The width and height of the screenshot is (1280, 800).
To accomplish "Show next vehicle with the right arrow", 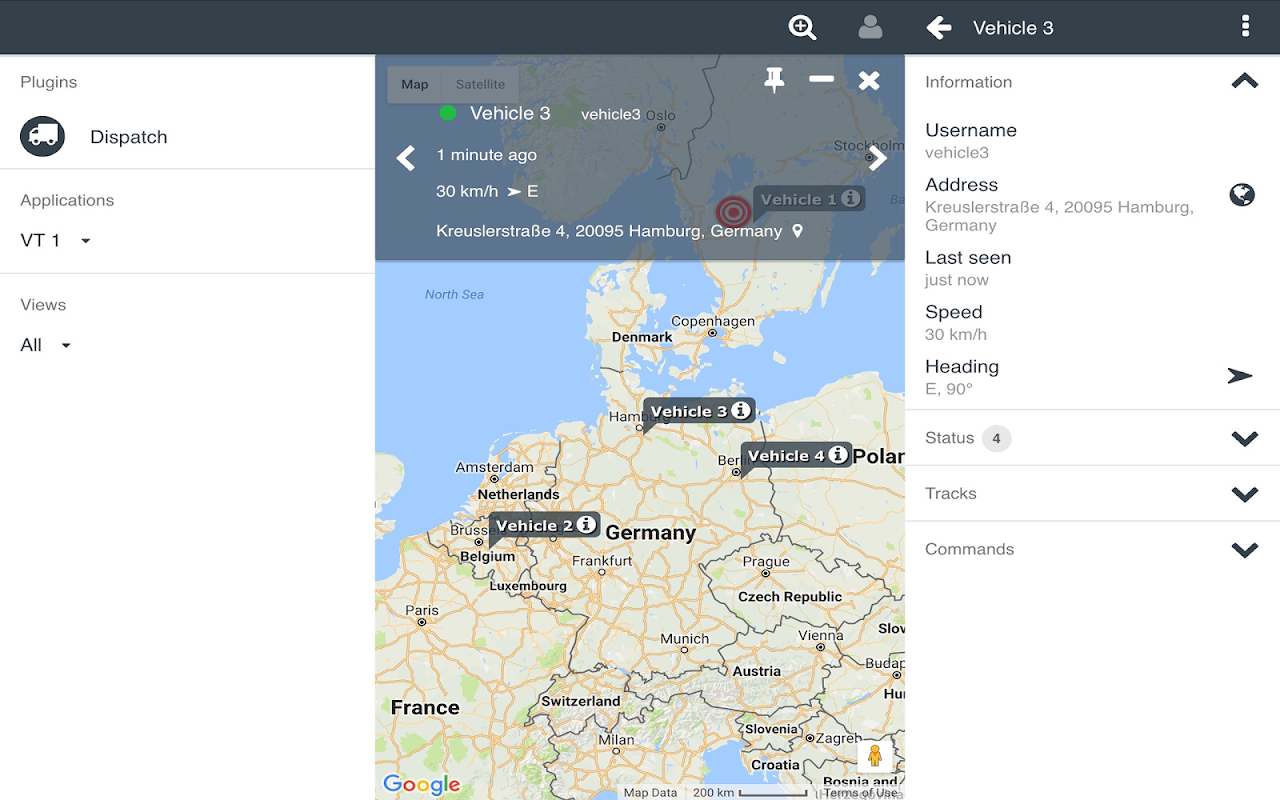I will pyautogui.click(x=878, y=158).
